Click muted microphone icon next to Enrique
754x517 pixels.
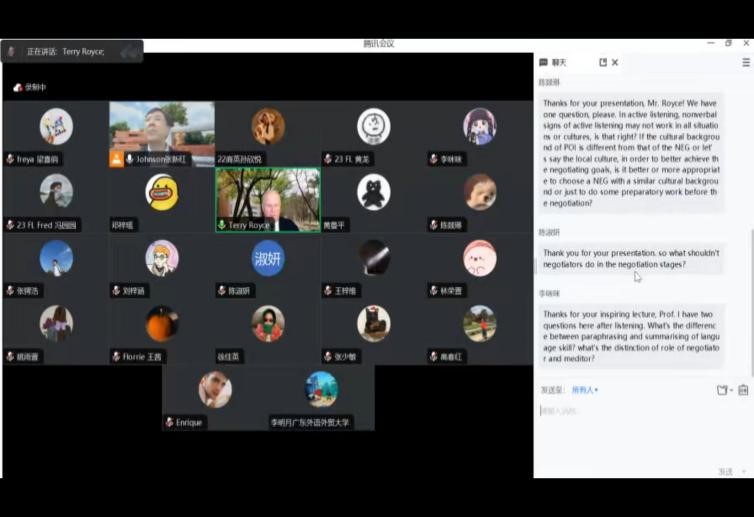[170, 423]
